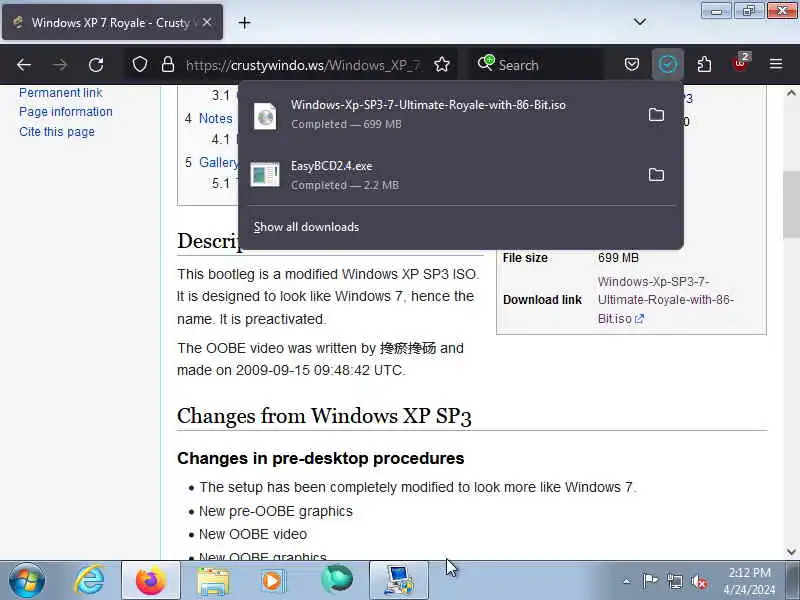Save page to Pocket
Screen dimensions: 800x600
pyautogui.click(x=632, y=64)
